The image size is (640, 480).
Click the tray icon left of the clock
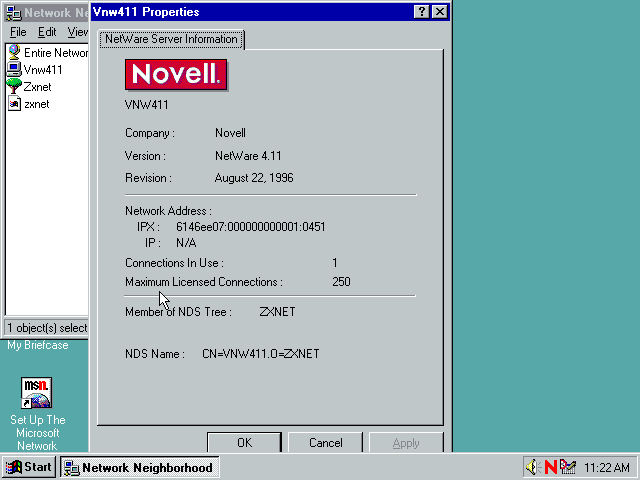click(568, 467)
